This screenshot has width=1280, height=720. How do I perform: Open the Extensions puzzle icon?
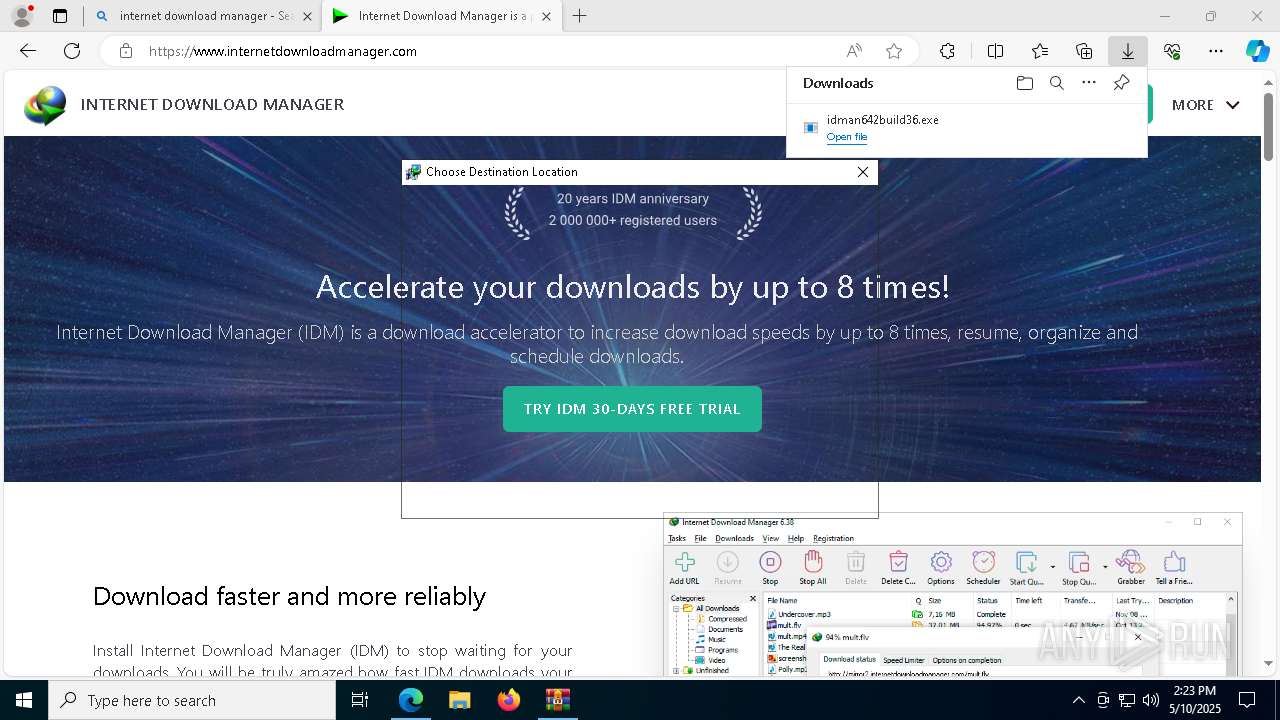[947, 51]
